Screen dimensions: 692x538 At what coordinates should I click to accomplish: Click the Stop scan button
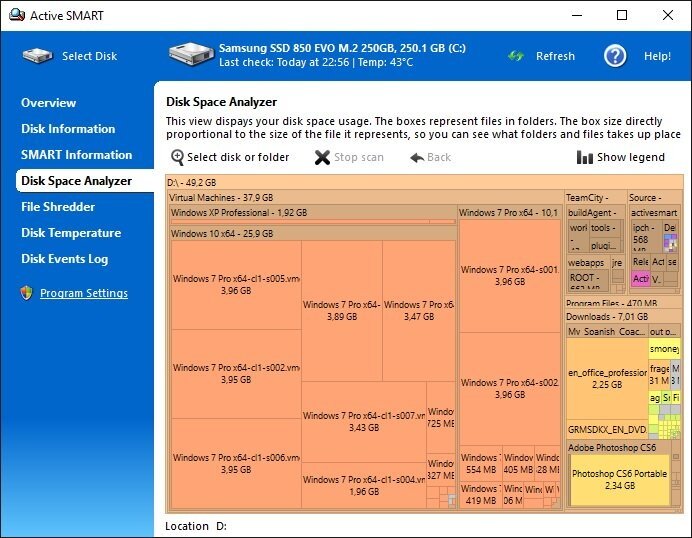359,157
